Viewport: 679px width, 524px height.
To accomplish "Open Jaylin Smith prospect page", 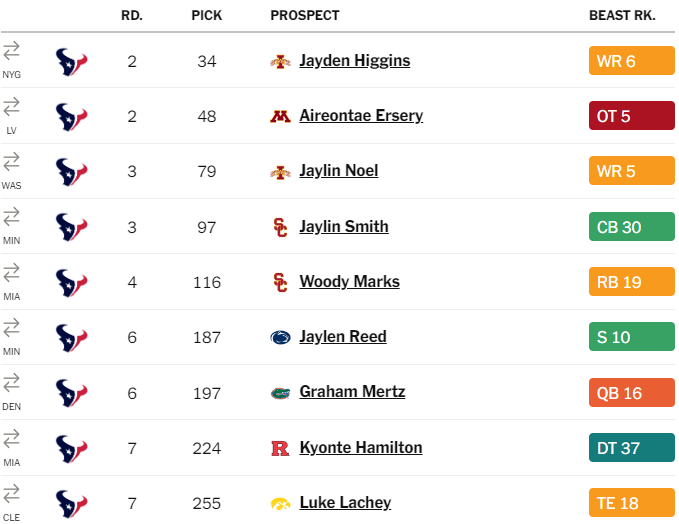I will pyautogui.click(x=344, y=226).
